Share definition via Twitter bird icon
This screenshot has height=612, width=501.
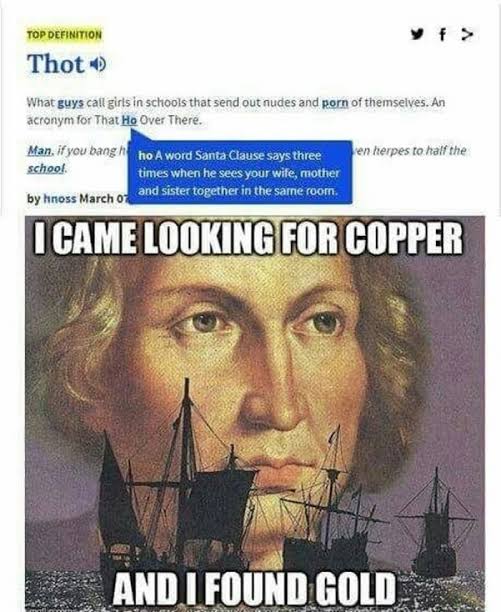[418, 34]
